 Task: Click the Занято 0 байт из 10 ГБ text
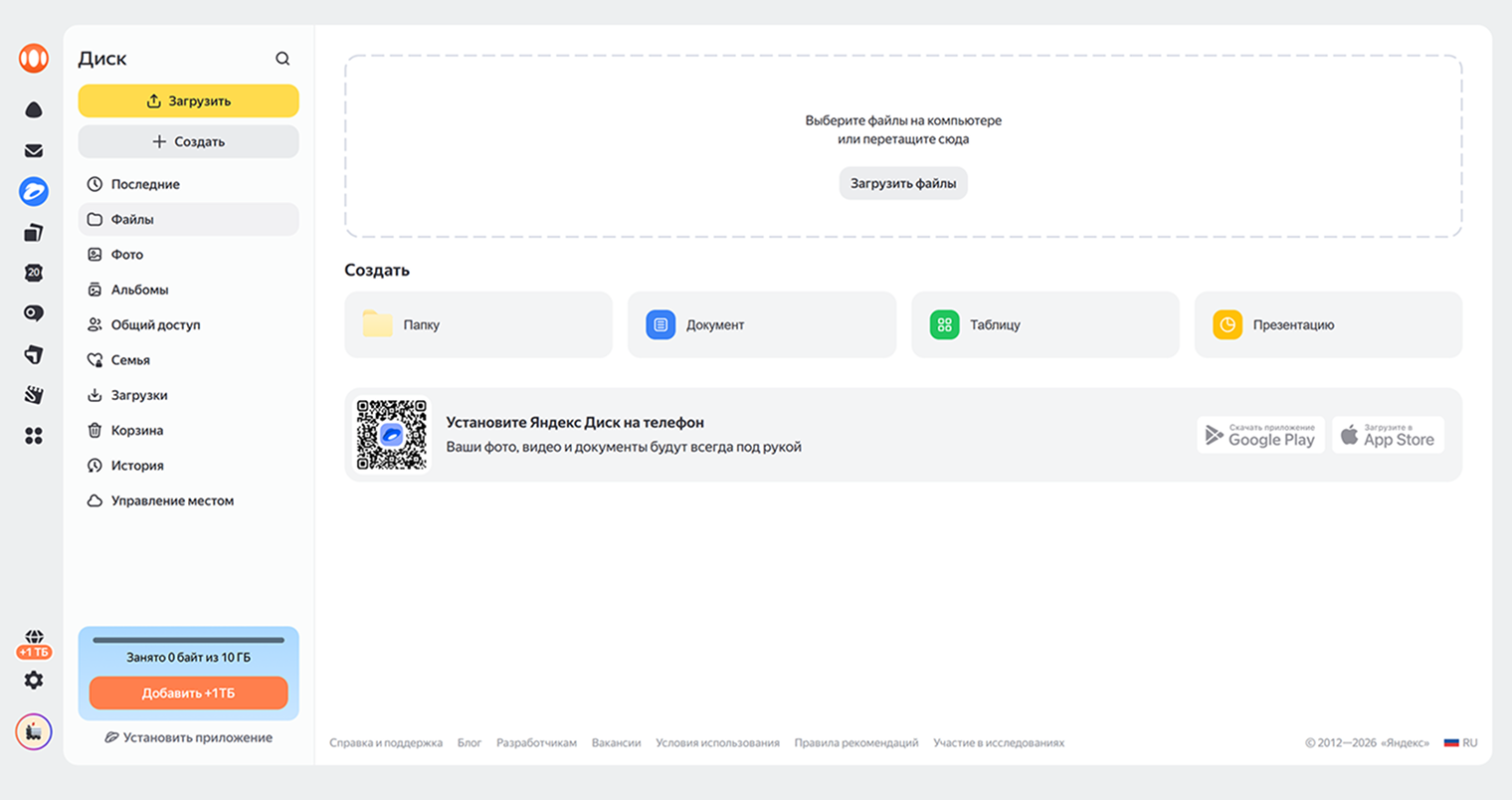(x=188, y=658)
